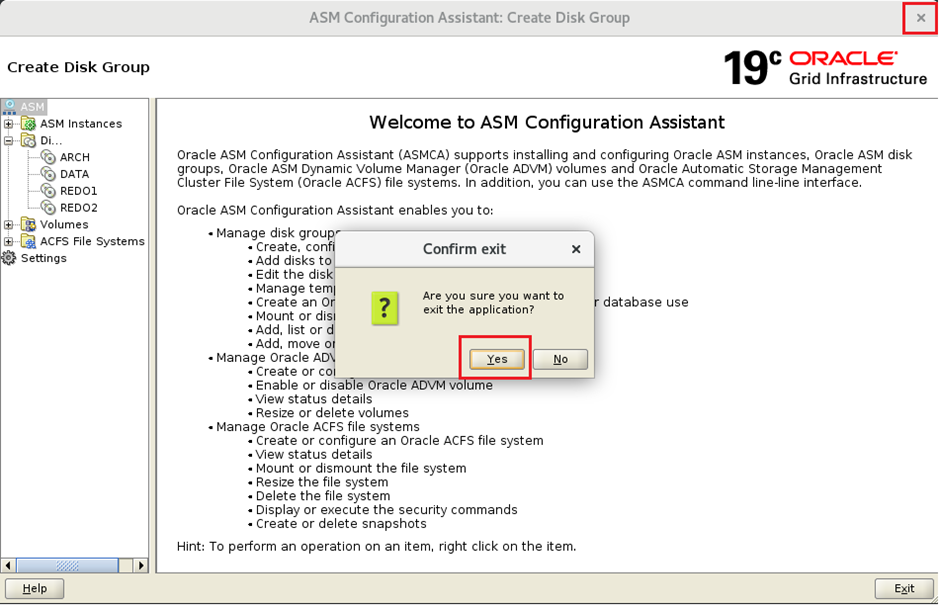Cancel exit with No button
Image resolution: width=939 pixels, height=609 pixels.
[x=560, y=359]
